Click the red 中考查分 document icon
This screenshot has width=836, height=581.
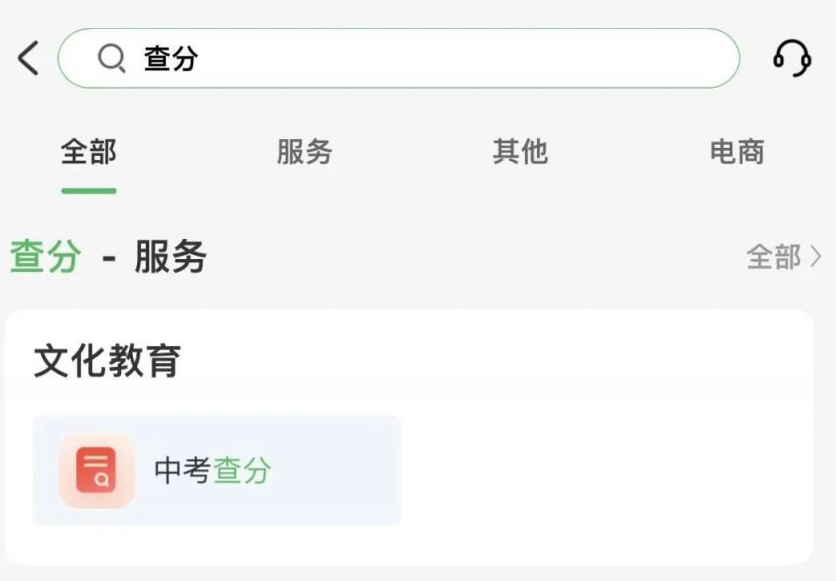pyautogui.click(x=97, y=471)
